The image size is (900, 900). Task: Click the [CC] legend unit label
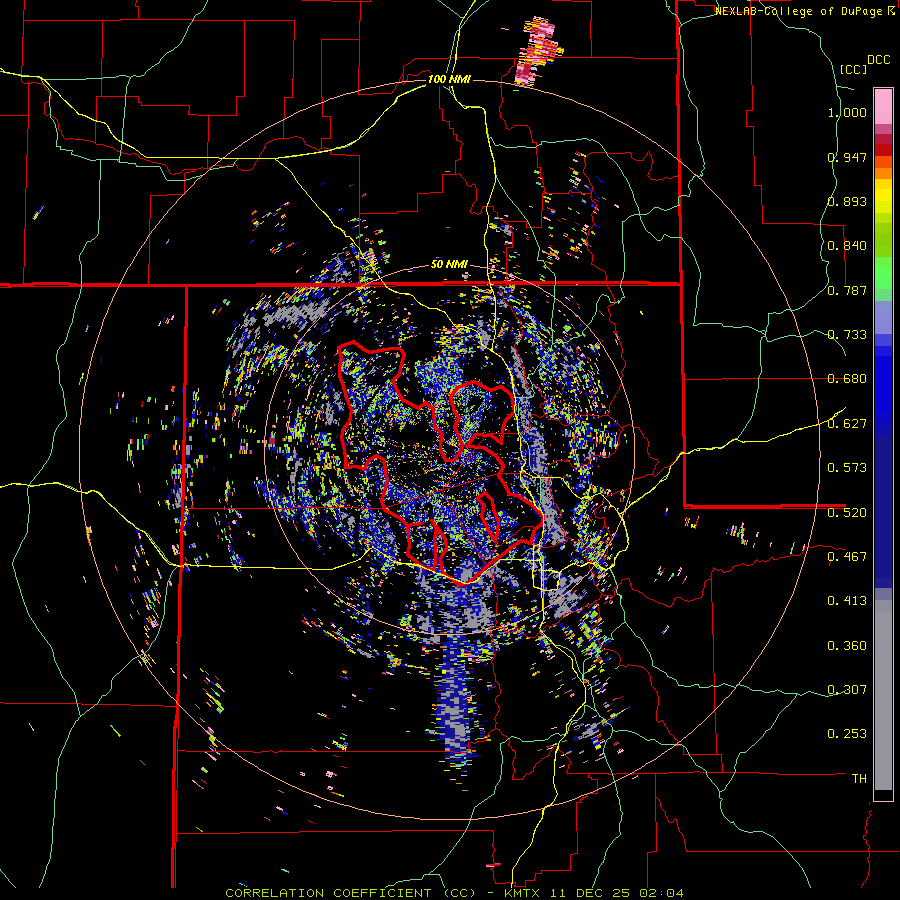coord(853,69)
